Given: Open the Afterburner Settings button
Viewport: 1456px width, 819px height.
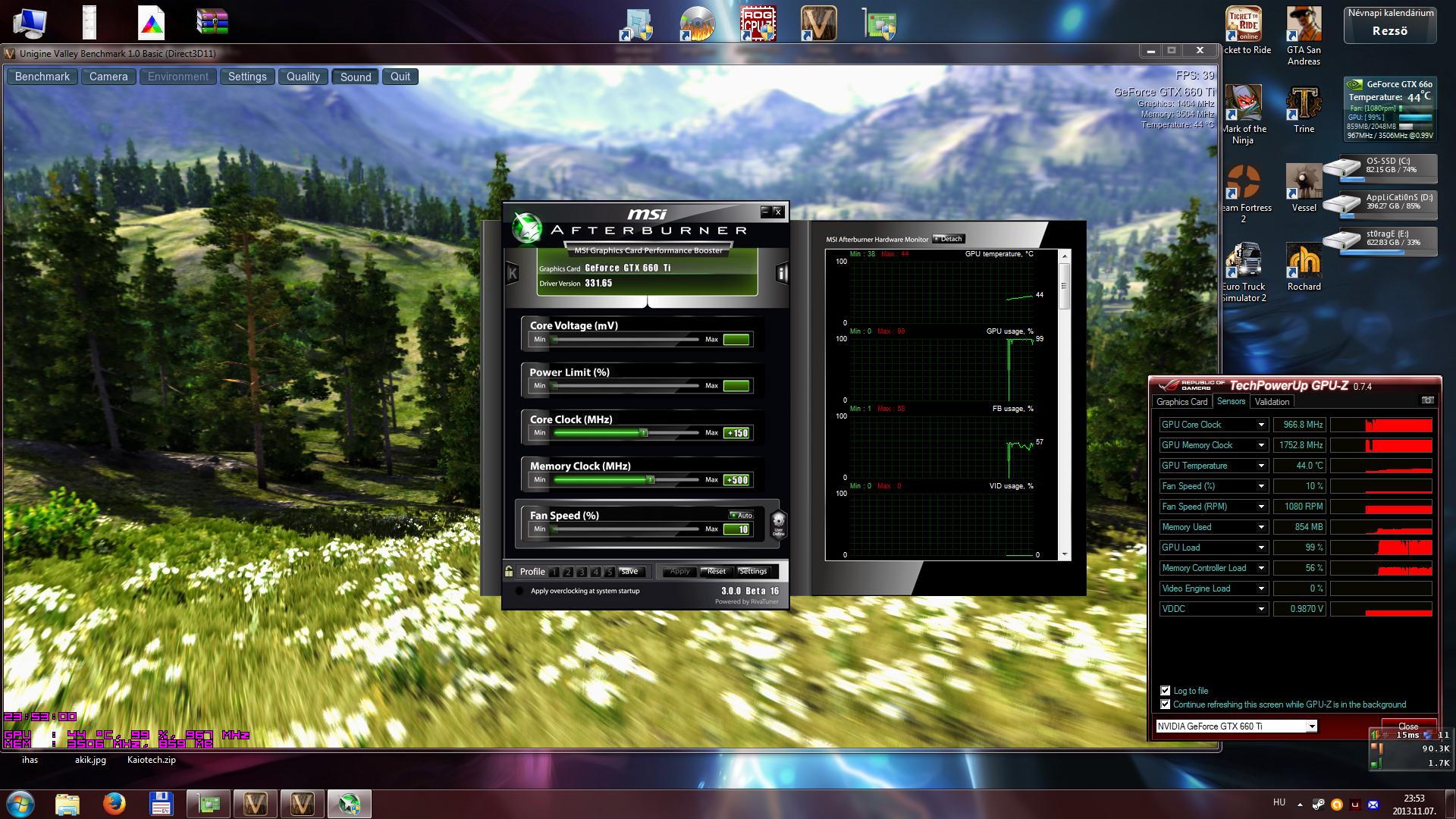Looking at the screenshot, I should click(x=753, y=572).
